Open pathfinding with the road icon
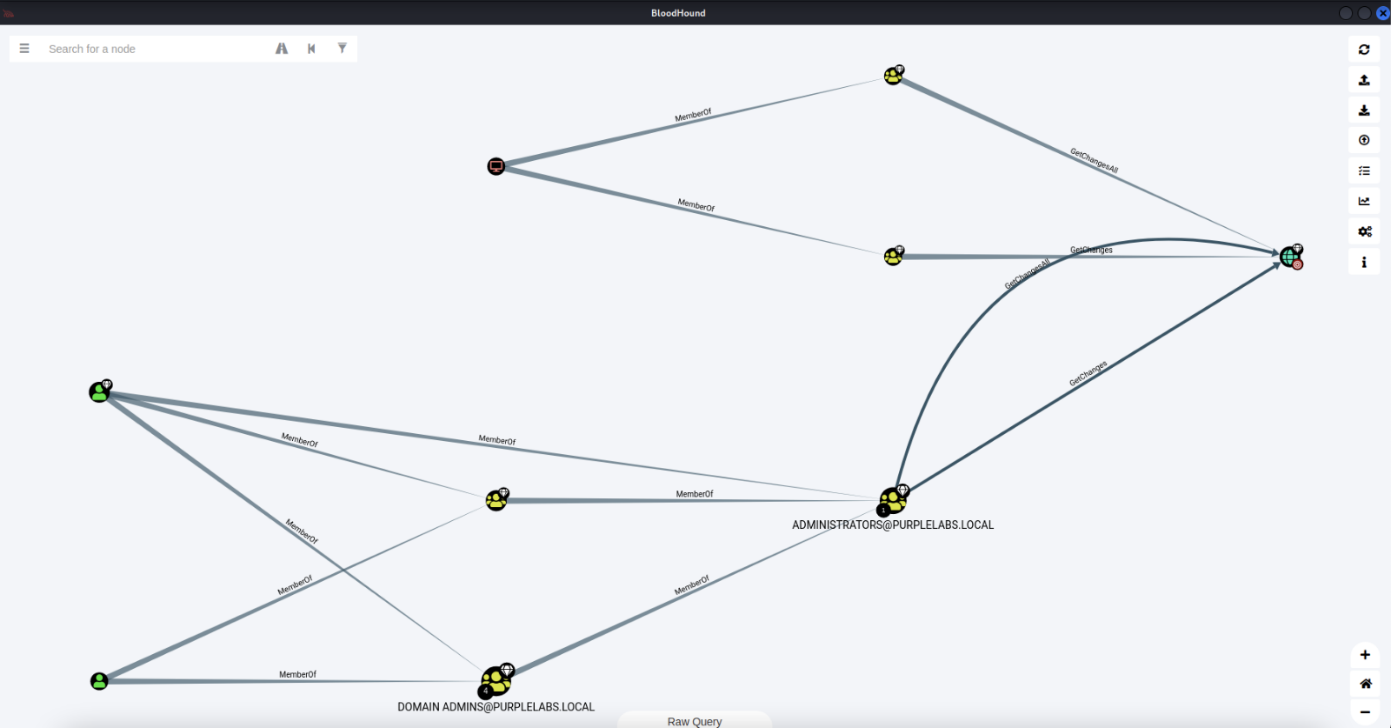This screenshot has width=1391, height=728. pos(282,48)
